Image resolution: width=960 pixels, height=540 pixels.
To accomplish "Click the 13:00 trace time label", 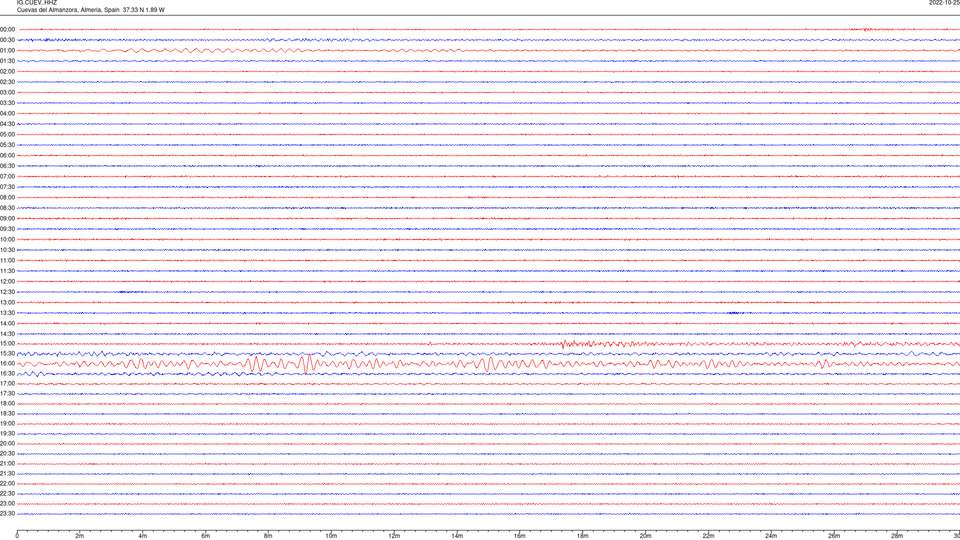I will click(7, 302).
